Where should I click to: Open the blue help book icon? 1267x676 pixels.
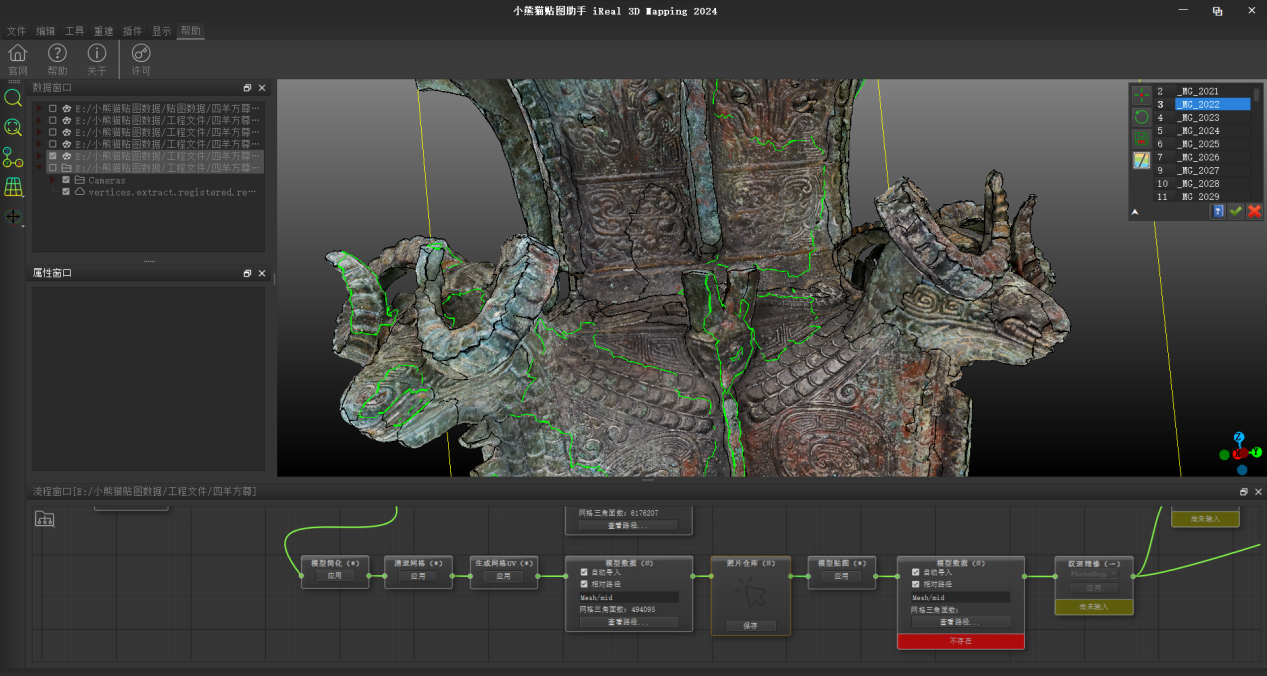tap(1218, 211)
